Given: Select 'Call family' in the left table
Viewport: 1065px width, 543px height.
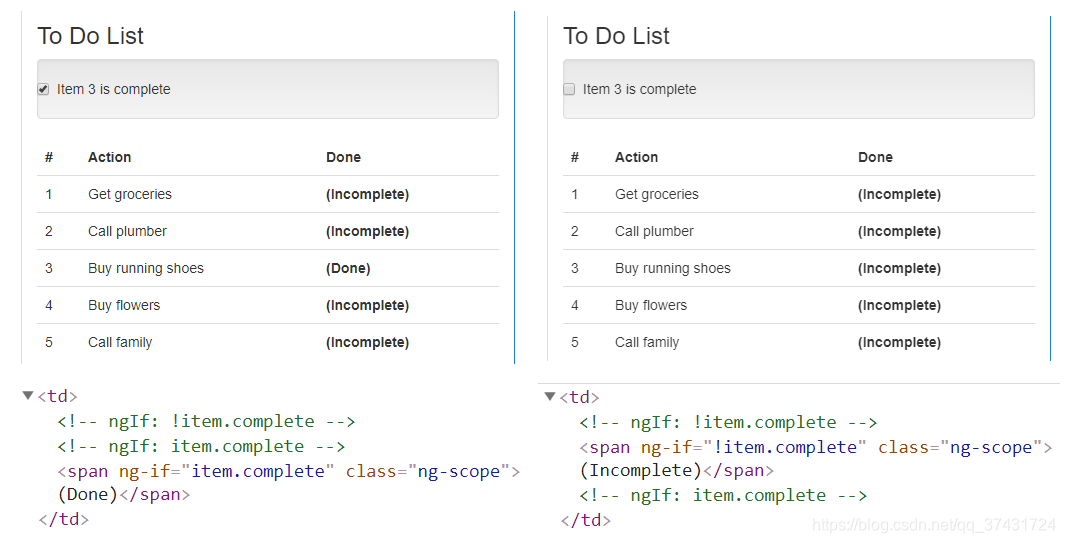Looking at the screenshot, I should coord(120,343).
